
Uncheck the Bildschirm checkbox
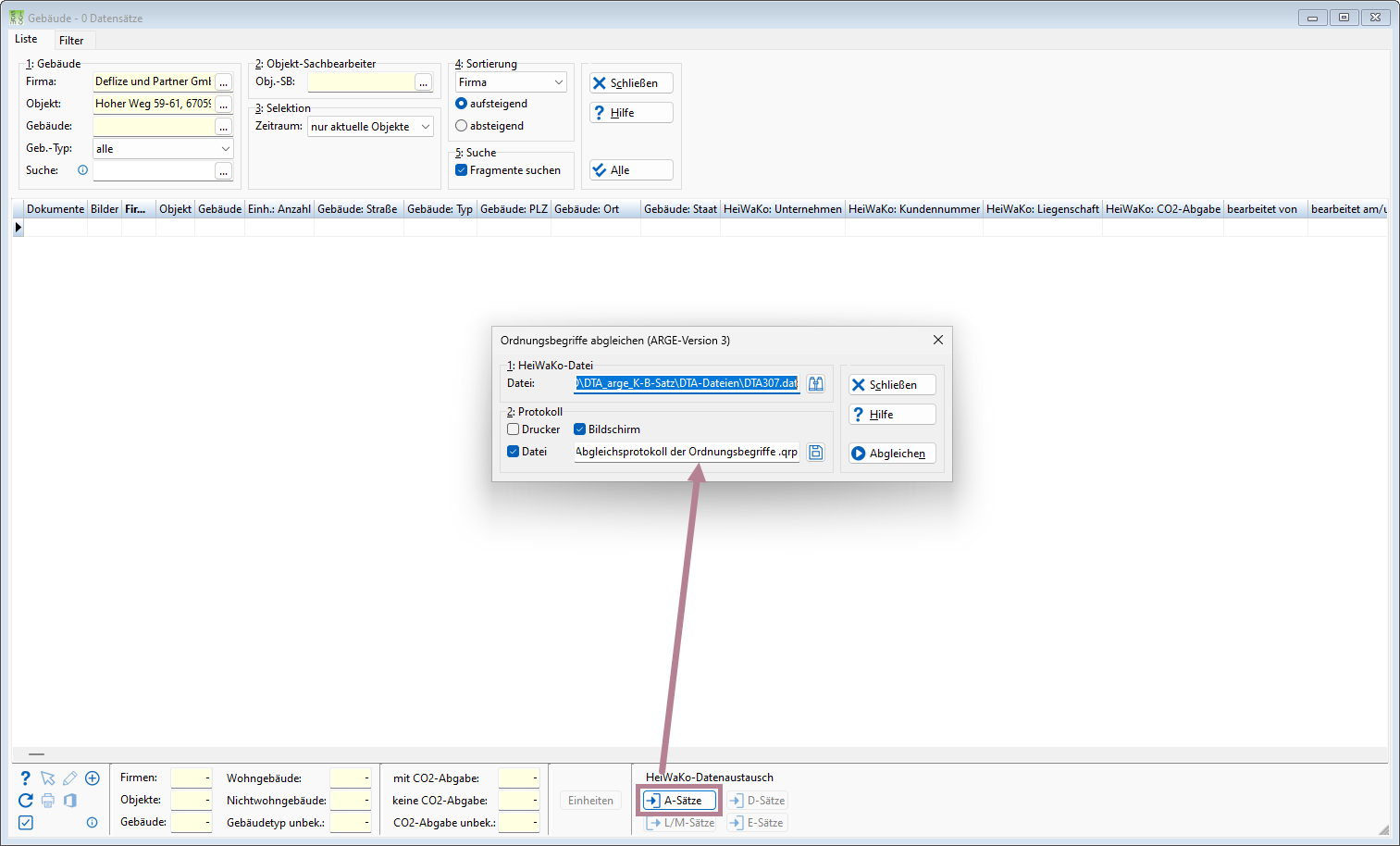[x=580, y=429]
